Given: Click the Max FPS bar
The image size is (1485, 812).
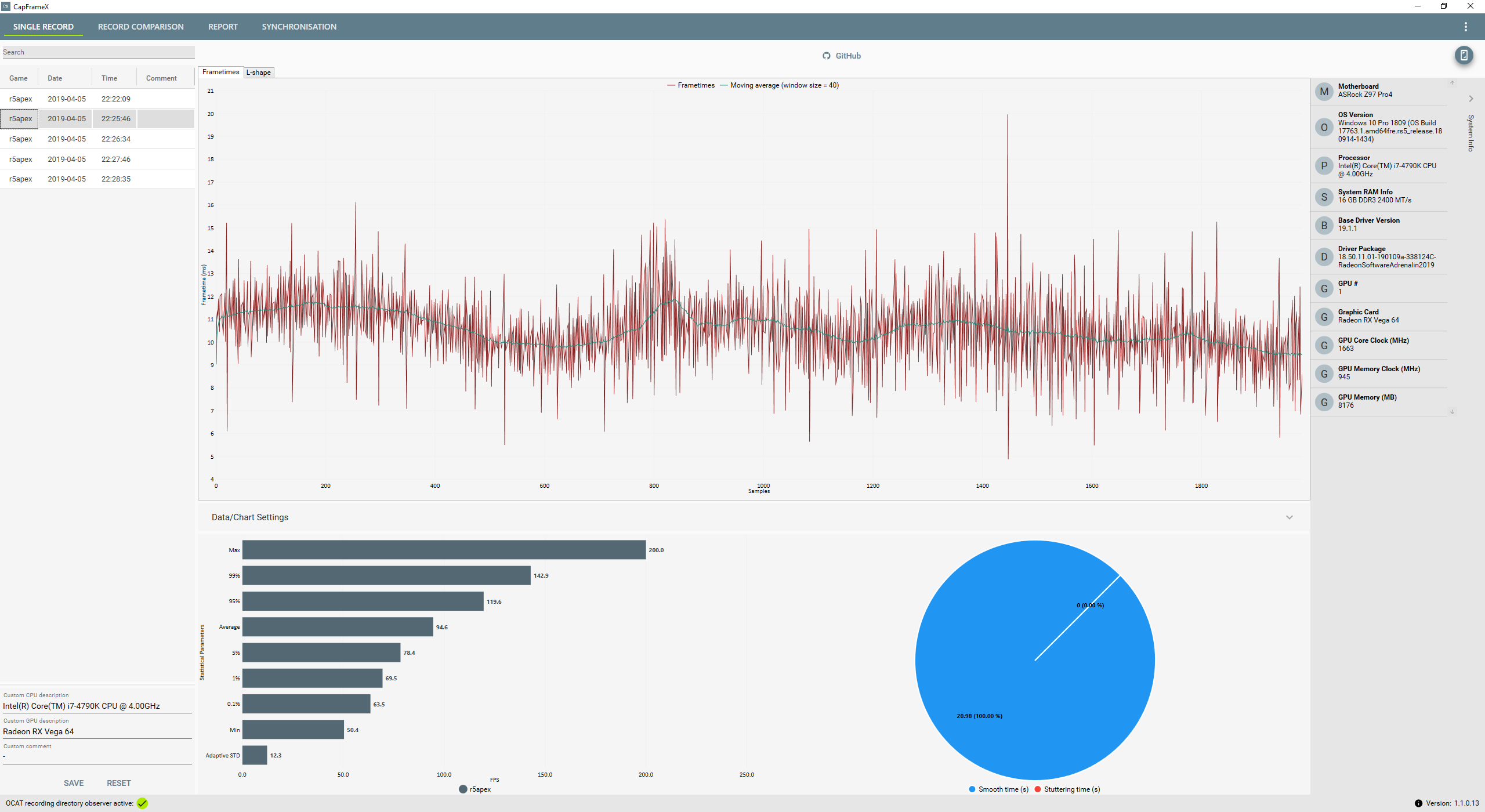Looking at the screenshot, I should pos(444,550).
